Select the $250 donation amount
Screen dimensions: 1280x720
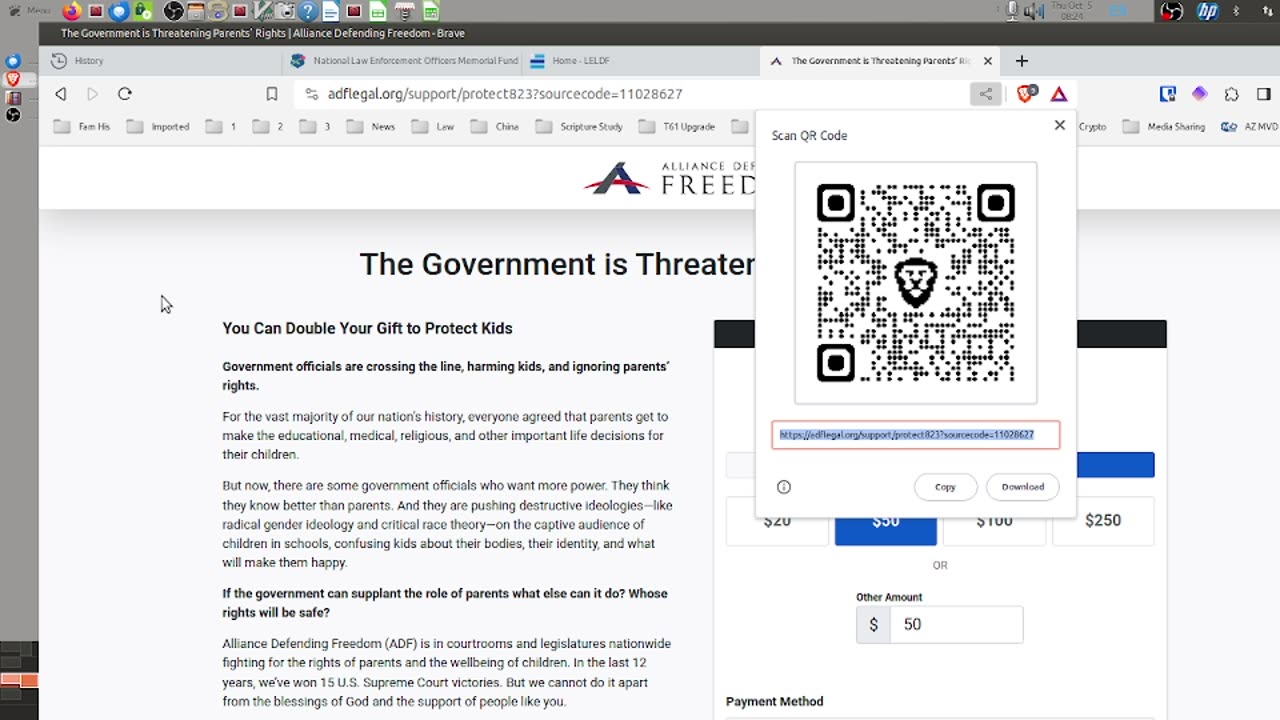1103,520
